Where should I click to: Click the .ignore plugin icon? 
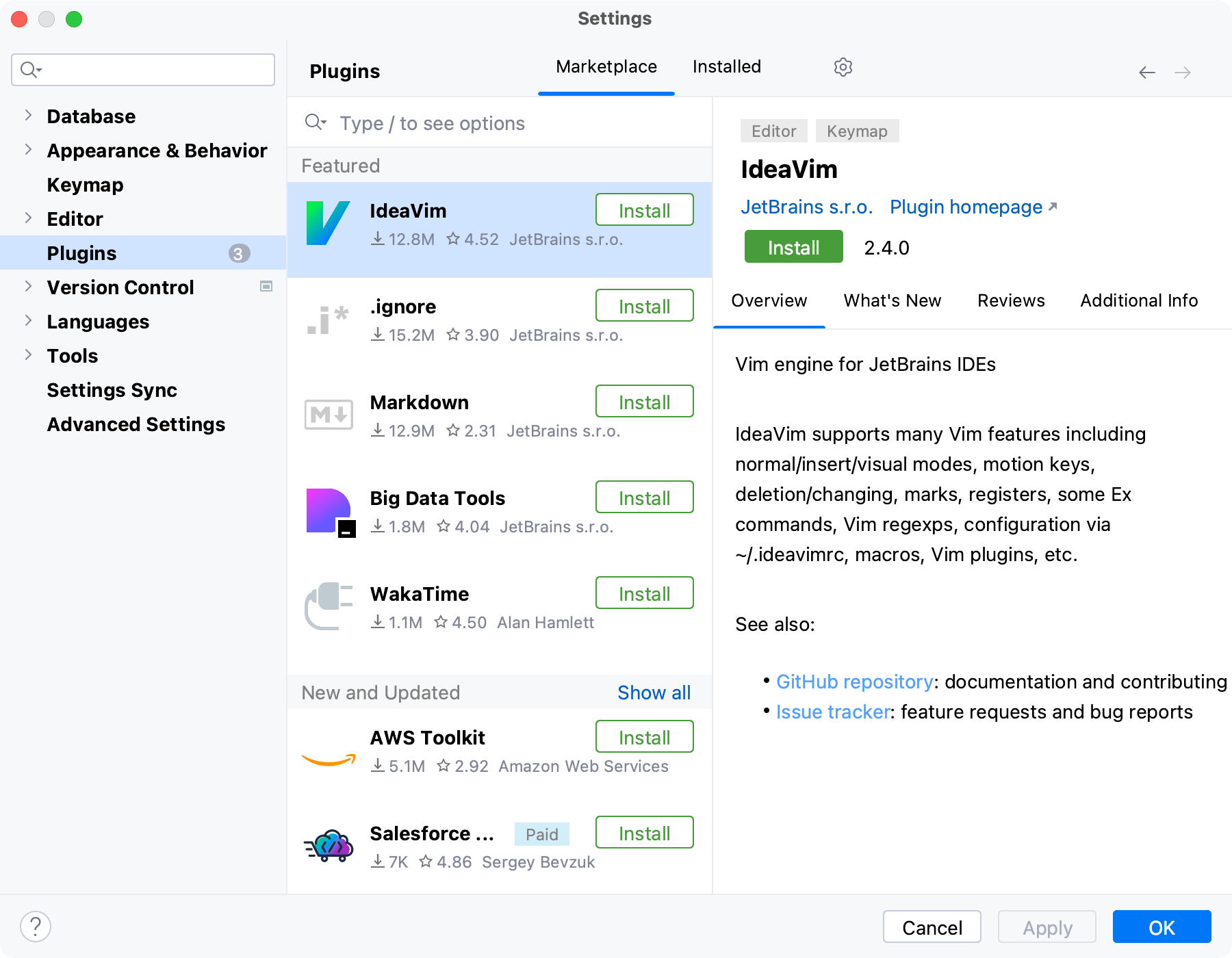point(328,319)
